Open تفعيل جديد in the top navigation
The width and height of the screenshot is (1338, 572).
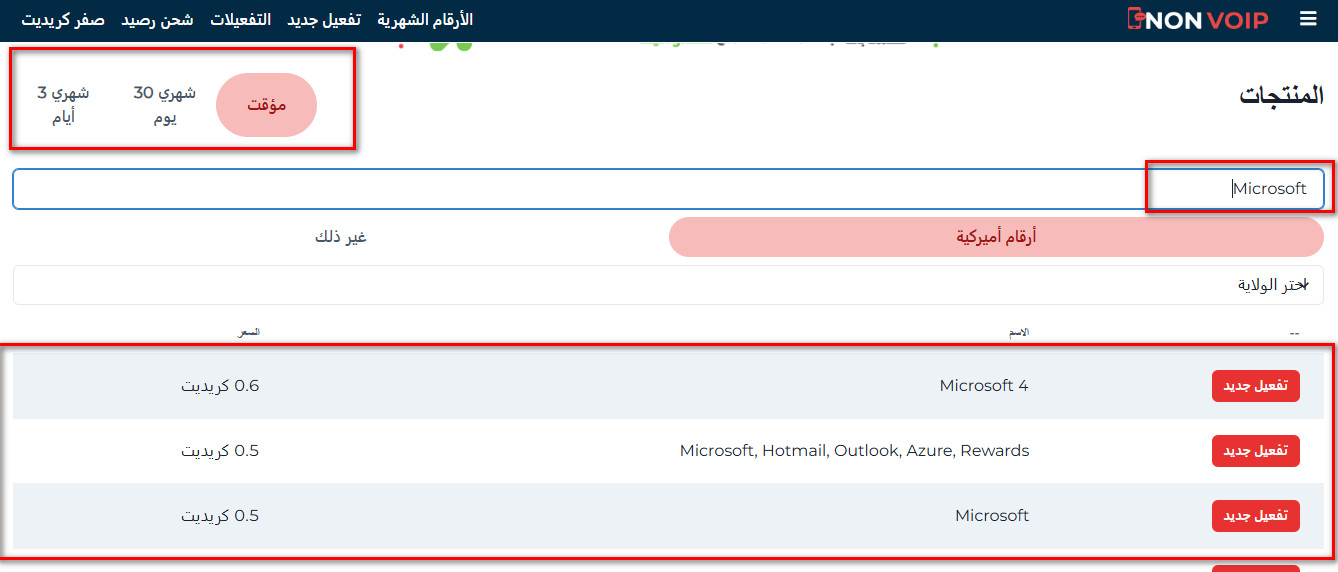(x=324, y=19)
